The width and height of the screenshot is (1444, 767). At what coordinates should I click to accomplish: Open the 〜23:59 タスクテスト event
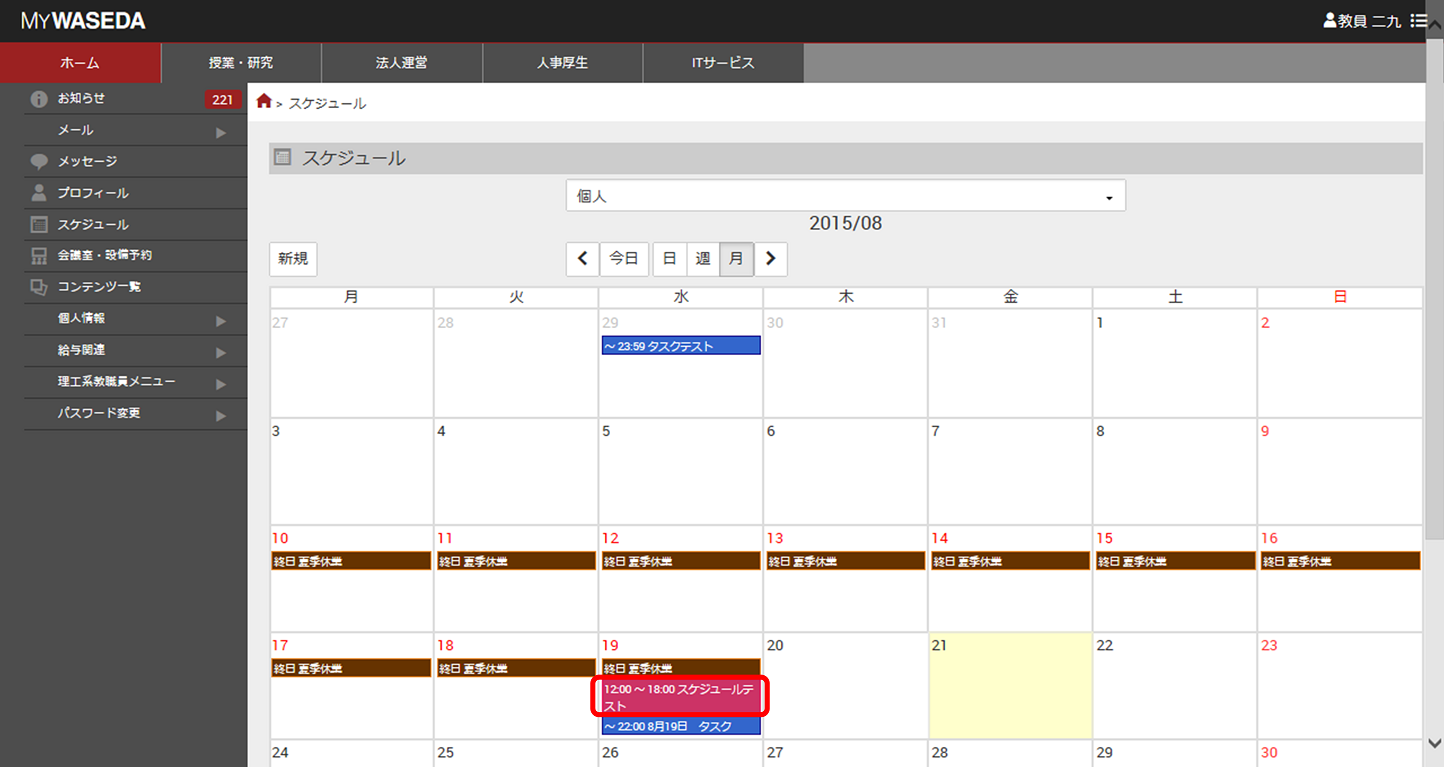(x=681, y=346)
